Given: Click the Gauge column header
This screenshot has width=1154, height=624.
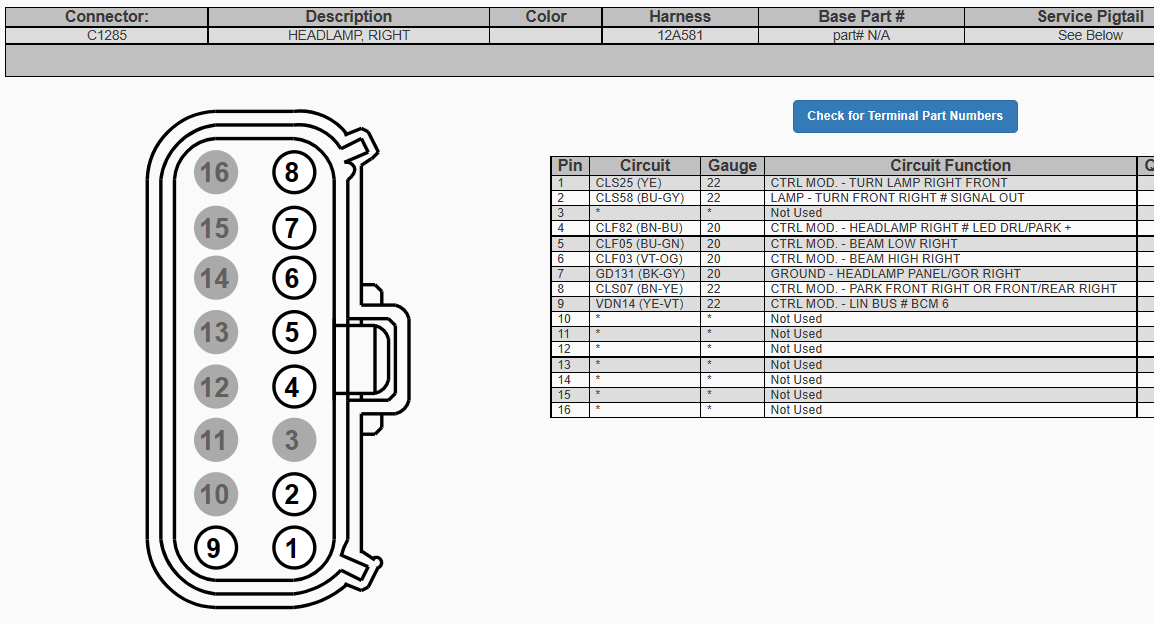Looking at the screenshot, I should [732, 166].
